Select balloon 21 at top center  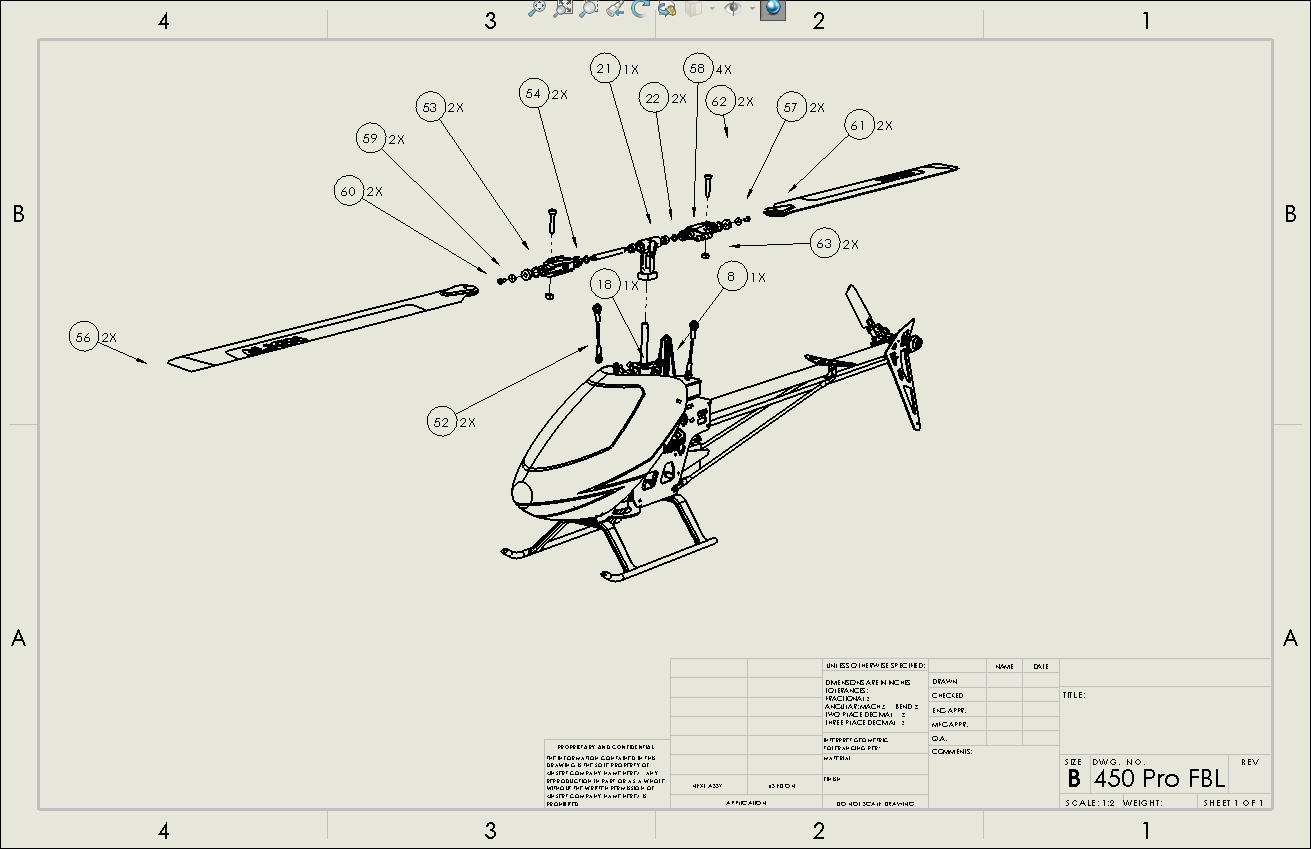coord(604,69)
